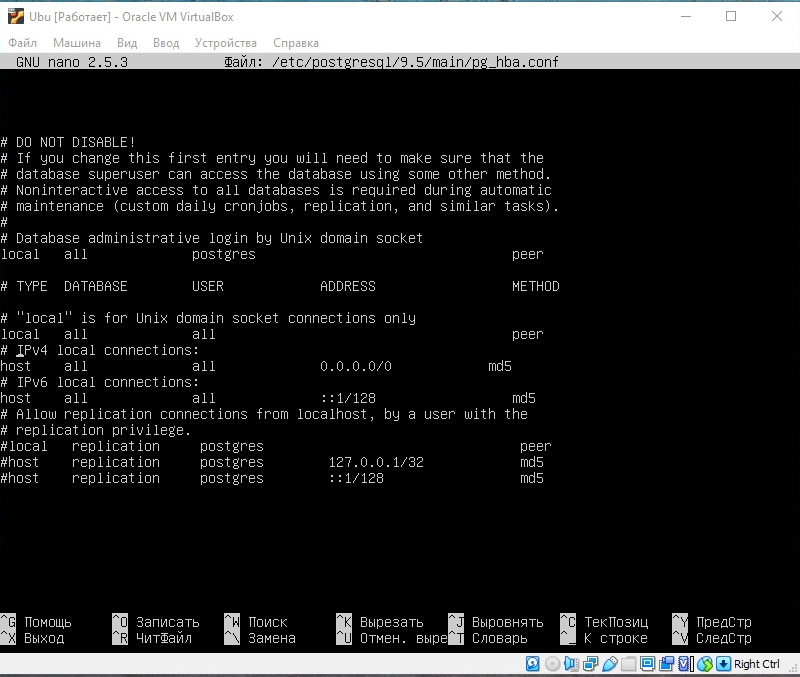Click the ^C ТекПозиц shortcut in nano

tap(604, 622)
